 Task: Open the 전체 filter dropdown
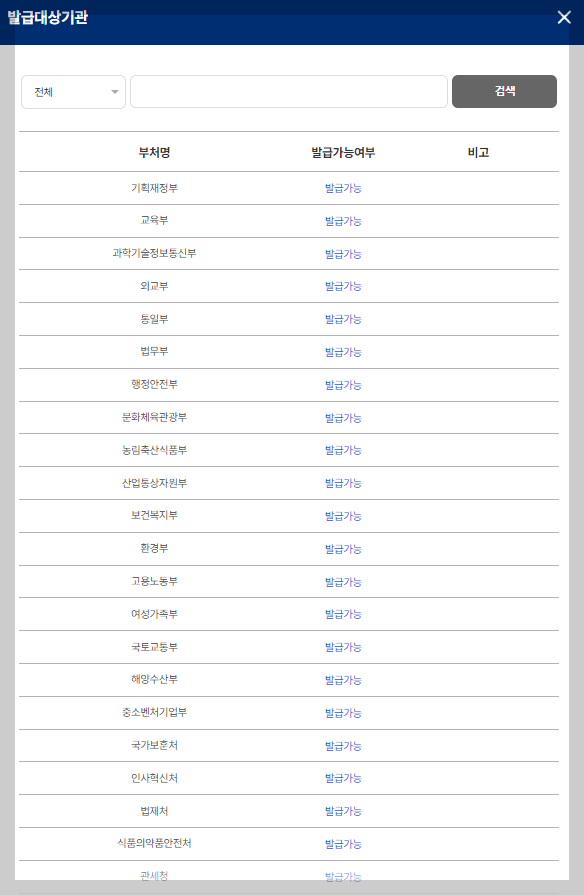(73, 91)
